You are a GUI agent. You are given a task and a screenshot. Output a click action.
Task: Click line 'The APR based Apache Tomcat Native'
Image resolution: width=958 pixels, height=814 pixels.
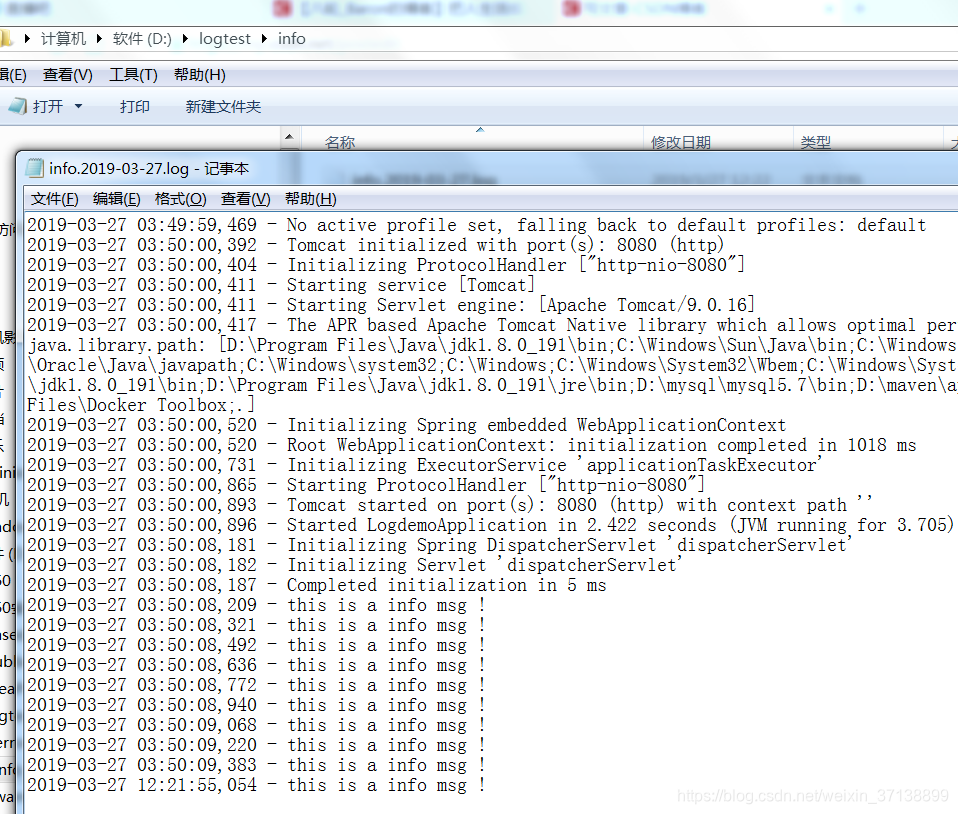[x=492, y=325]
